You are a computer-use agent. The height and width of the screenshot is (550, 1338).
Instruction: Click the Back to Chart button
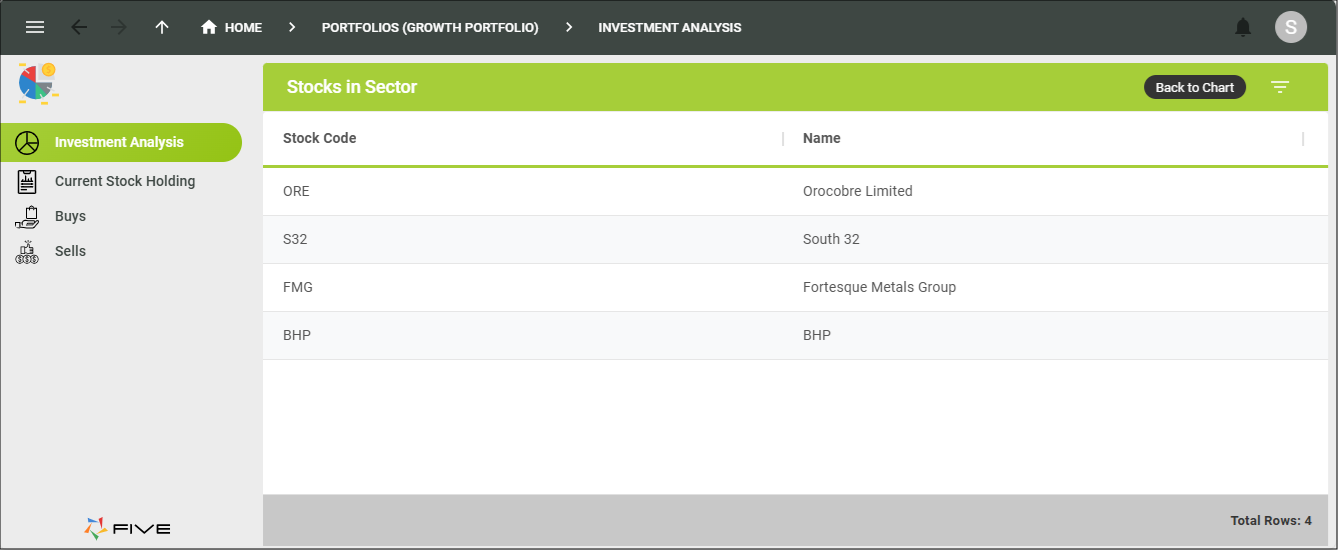click(1195, 87)
